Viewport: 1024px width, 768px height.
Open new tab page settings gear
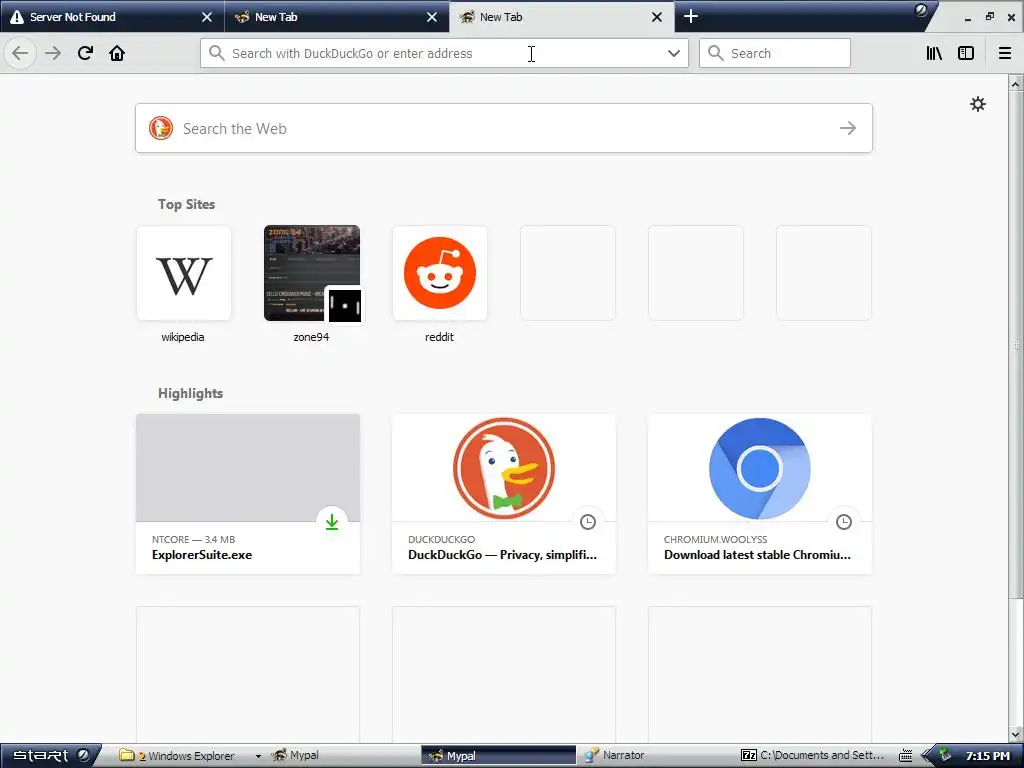[978, 104]
